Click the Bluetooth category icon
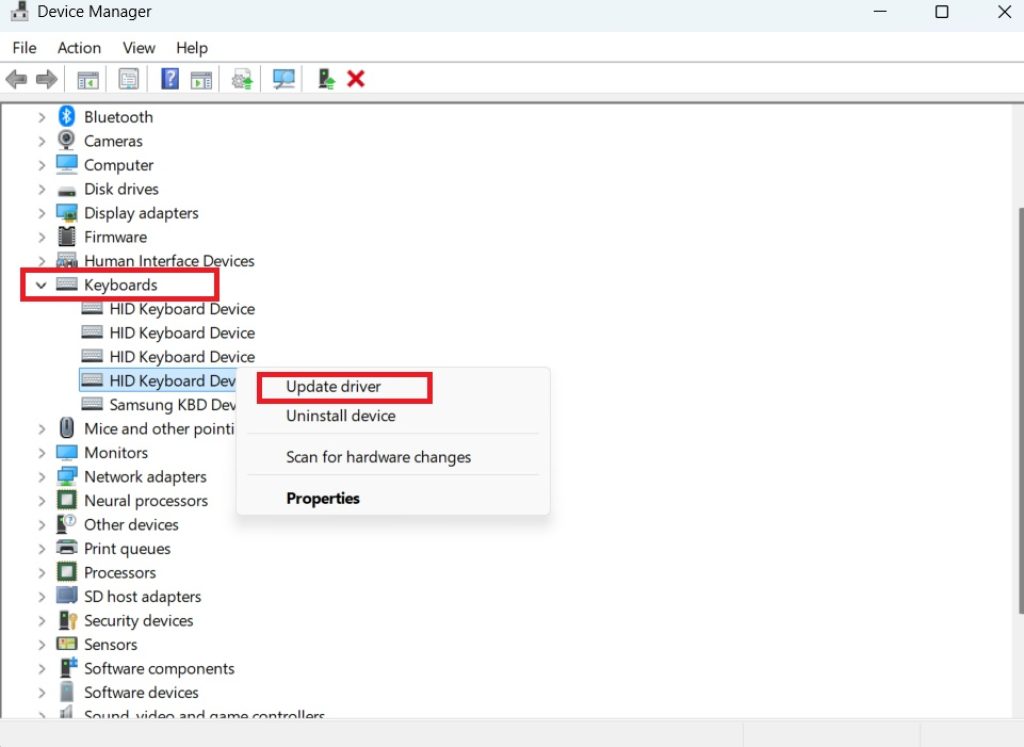 67,116
